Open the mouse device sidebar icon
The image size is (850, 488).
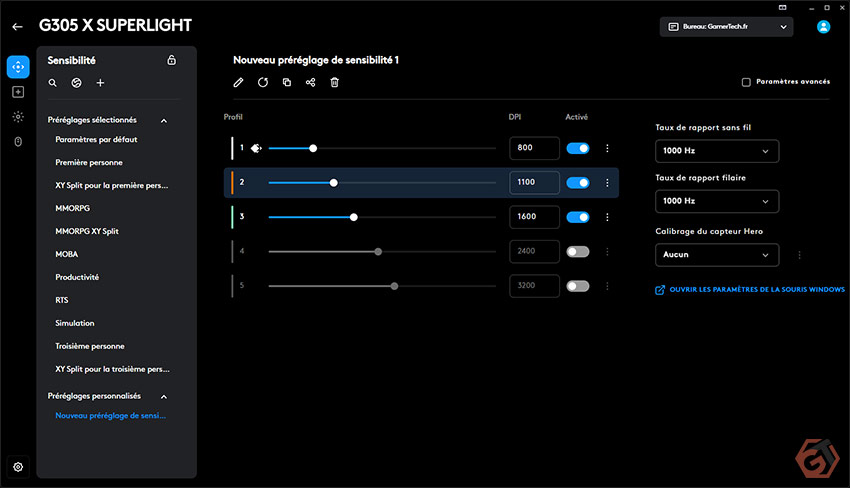click(18, 142)
